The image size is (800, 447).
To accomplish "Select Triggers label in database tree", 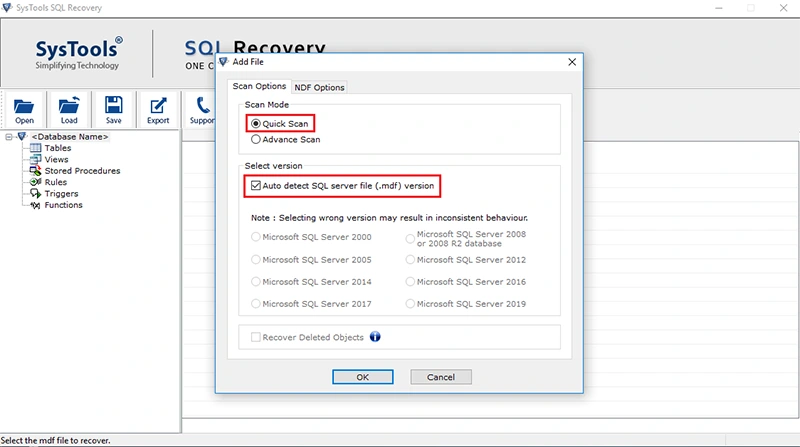I will point(61,193).
